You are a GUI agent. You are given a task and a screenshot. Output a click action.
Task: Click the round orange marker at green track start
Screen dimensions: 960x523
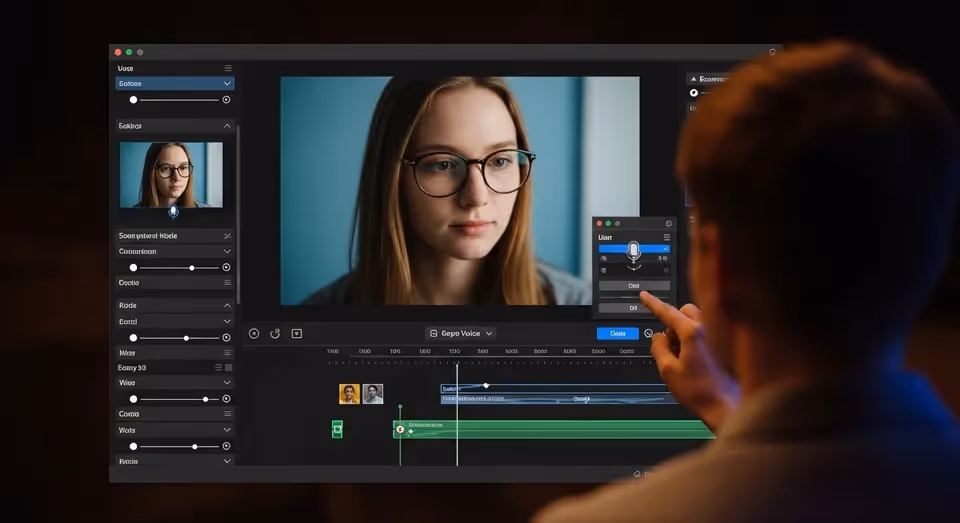400,429
